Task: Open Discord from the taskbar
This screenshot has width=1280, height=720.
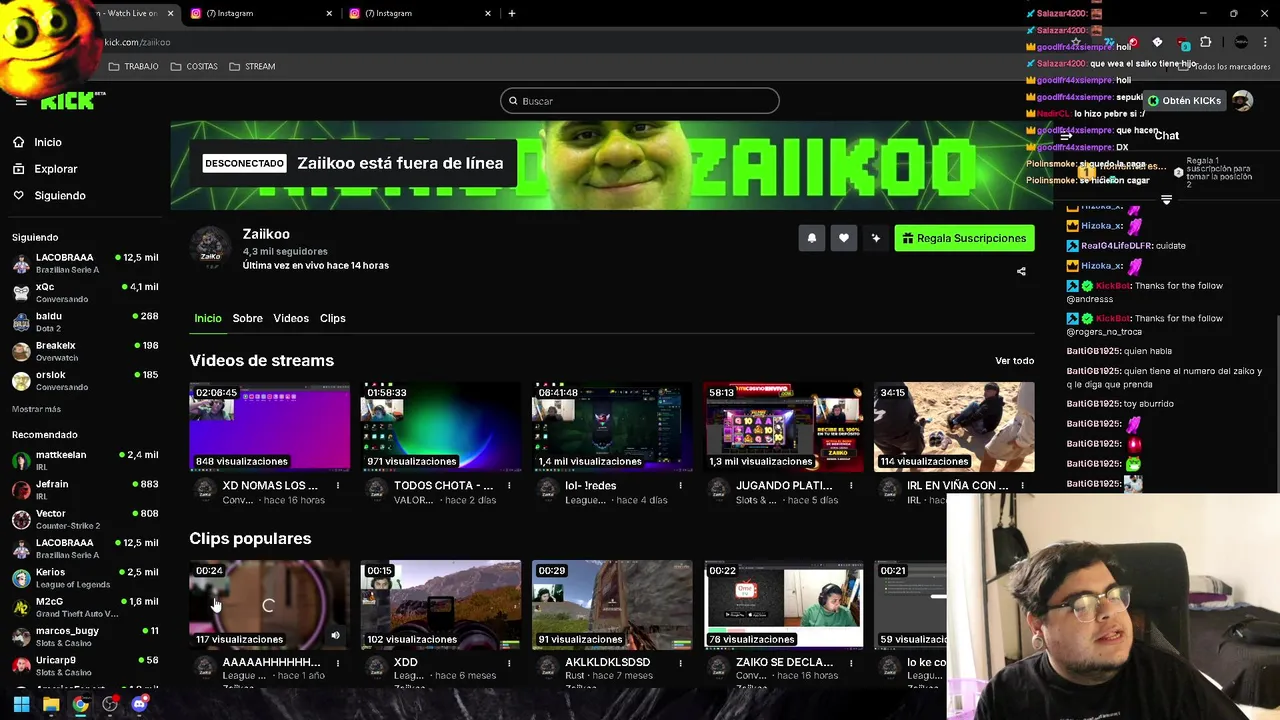Action: click(x=139, y=705)
